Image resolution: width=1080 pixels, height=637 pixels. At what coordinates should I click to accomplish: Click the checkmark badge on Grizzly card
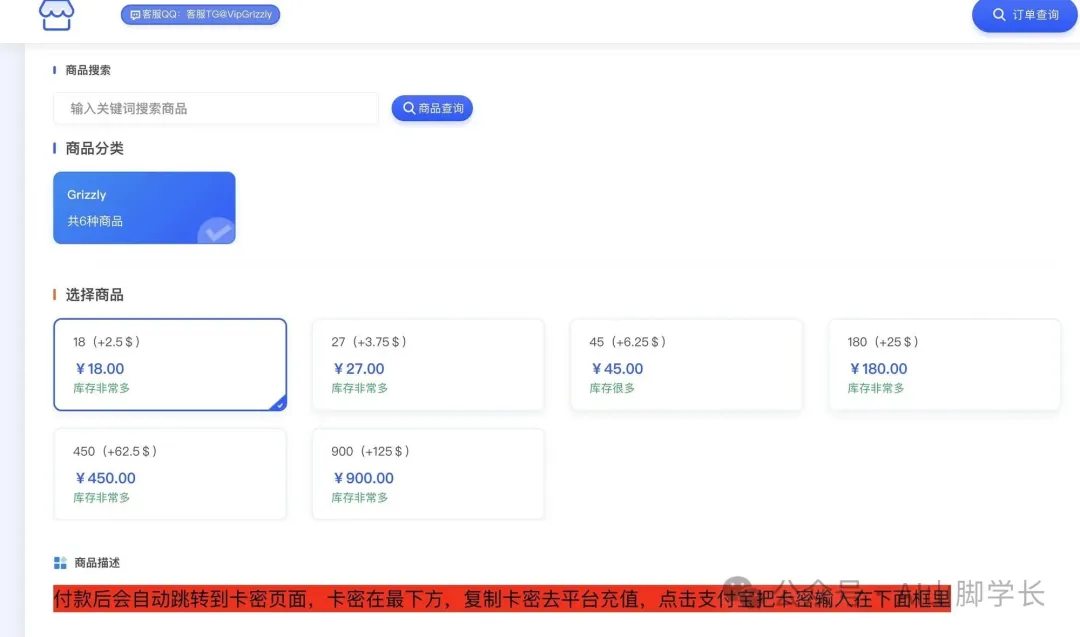[215, 230]
